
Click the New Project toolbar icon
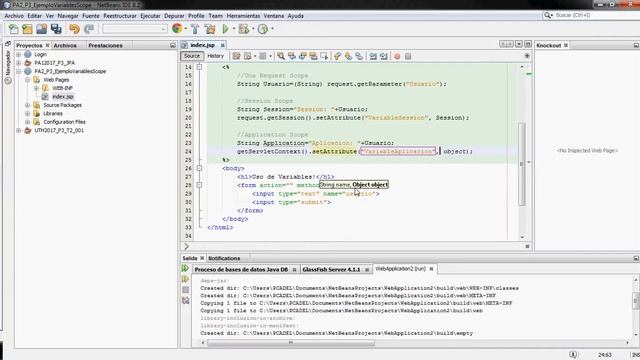pyautogui.click(x=27, y=29)
